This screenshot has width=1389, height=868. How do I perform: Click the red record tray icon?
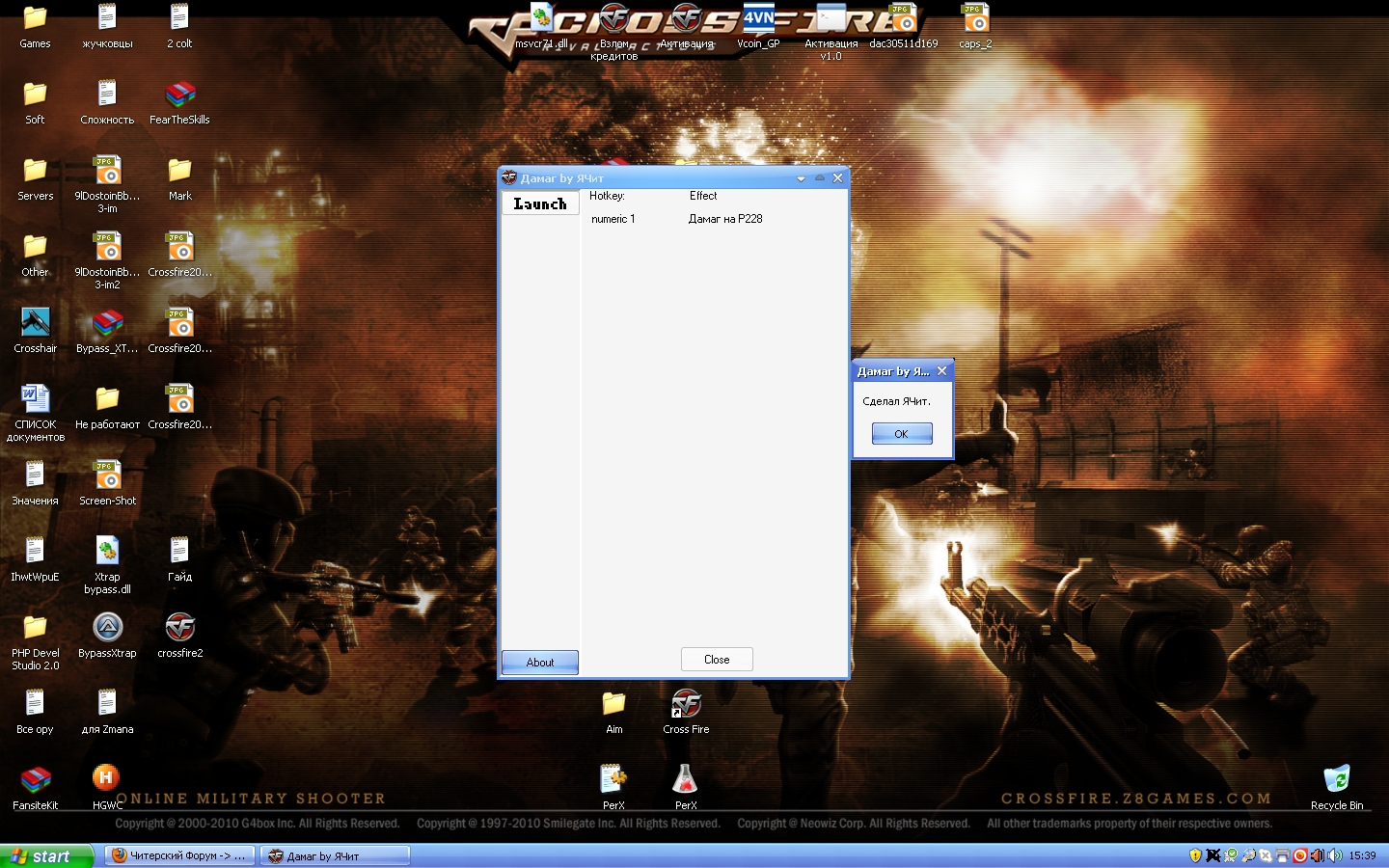click(x=1299, y=855)
